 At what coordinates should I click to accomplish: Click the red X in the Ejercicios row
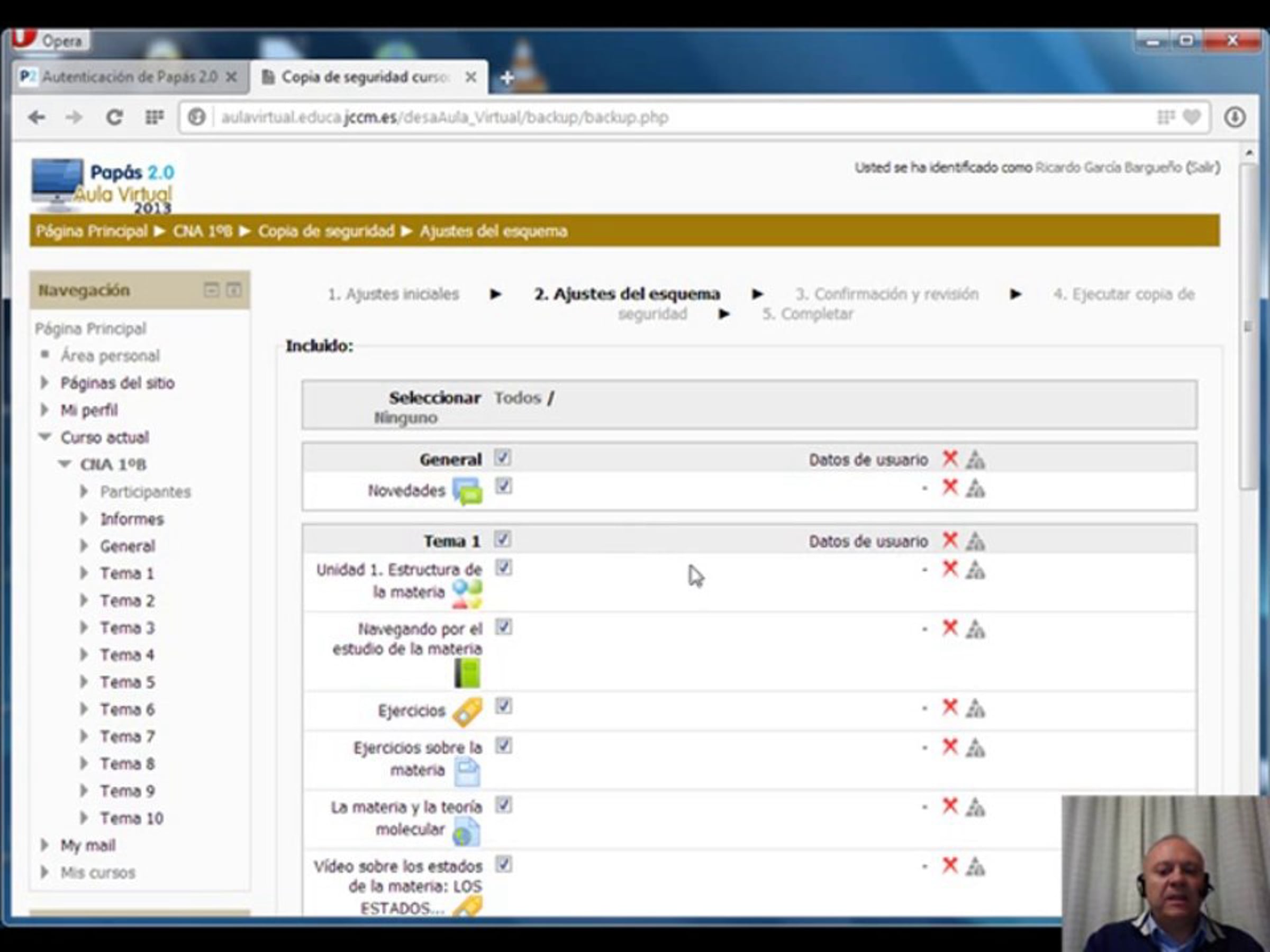tap(950, 707)
